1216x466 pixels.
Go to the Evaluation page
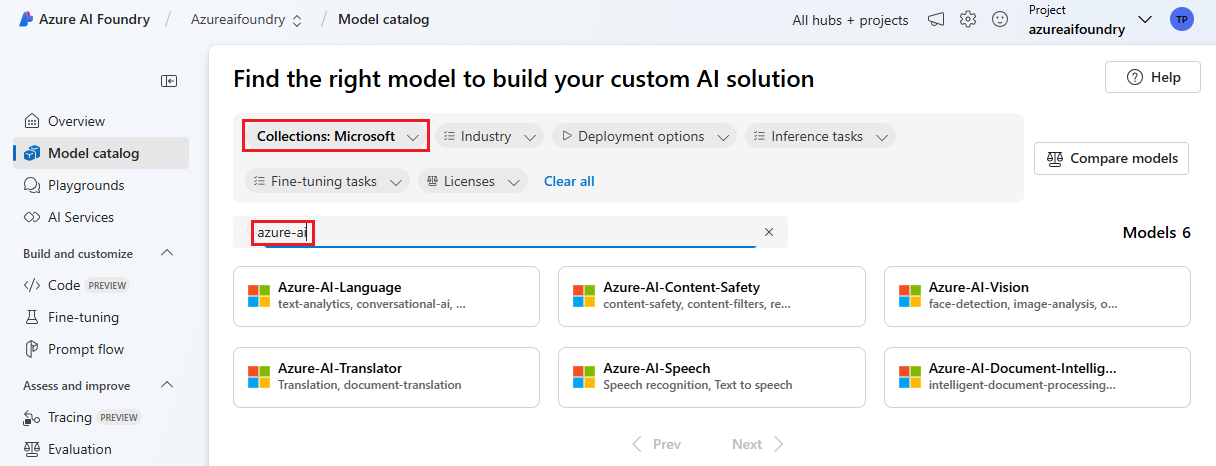(x=80, y=449)
